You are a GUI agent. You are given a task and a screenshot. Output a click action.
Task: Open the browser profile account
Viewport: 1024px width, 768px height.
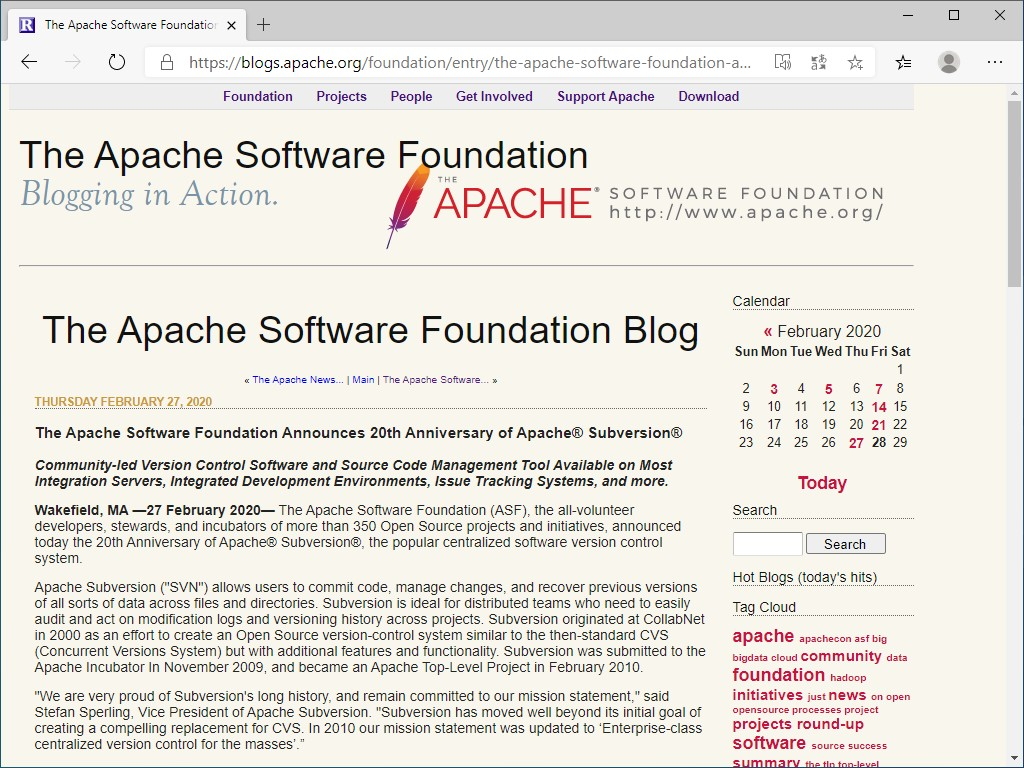947,62
